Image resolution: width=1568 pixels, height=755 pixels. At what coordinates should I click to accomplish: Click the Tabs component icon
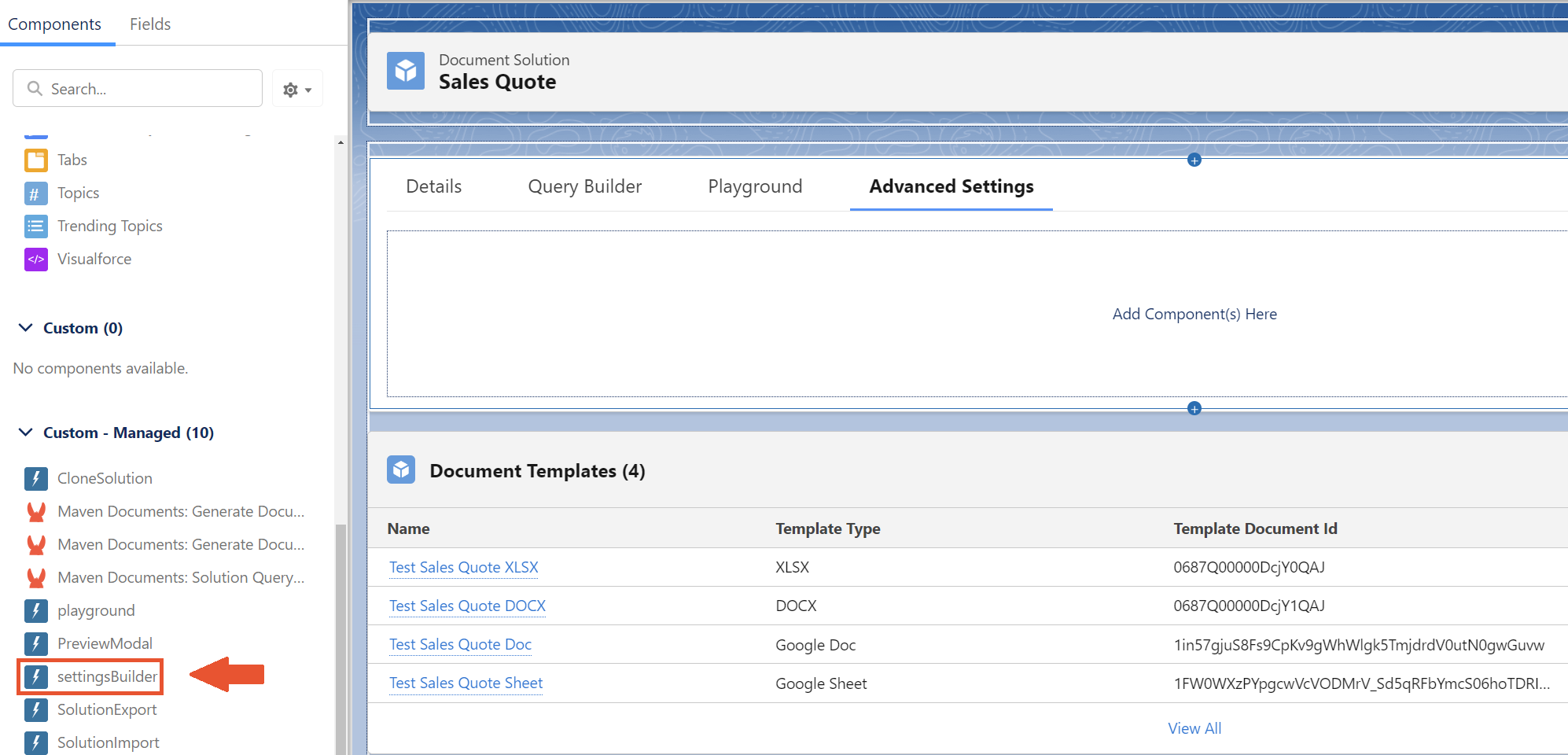click(x=36, y=160)
